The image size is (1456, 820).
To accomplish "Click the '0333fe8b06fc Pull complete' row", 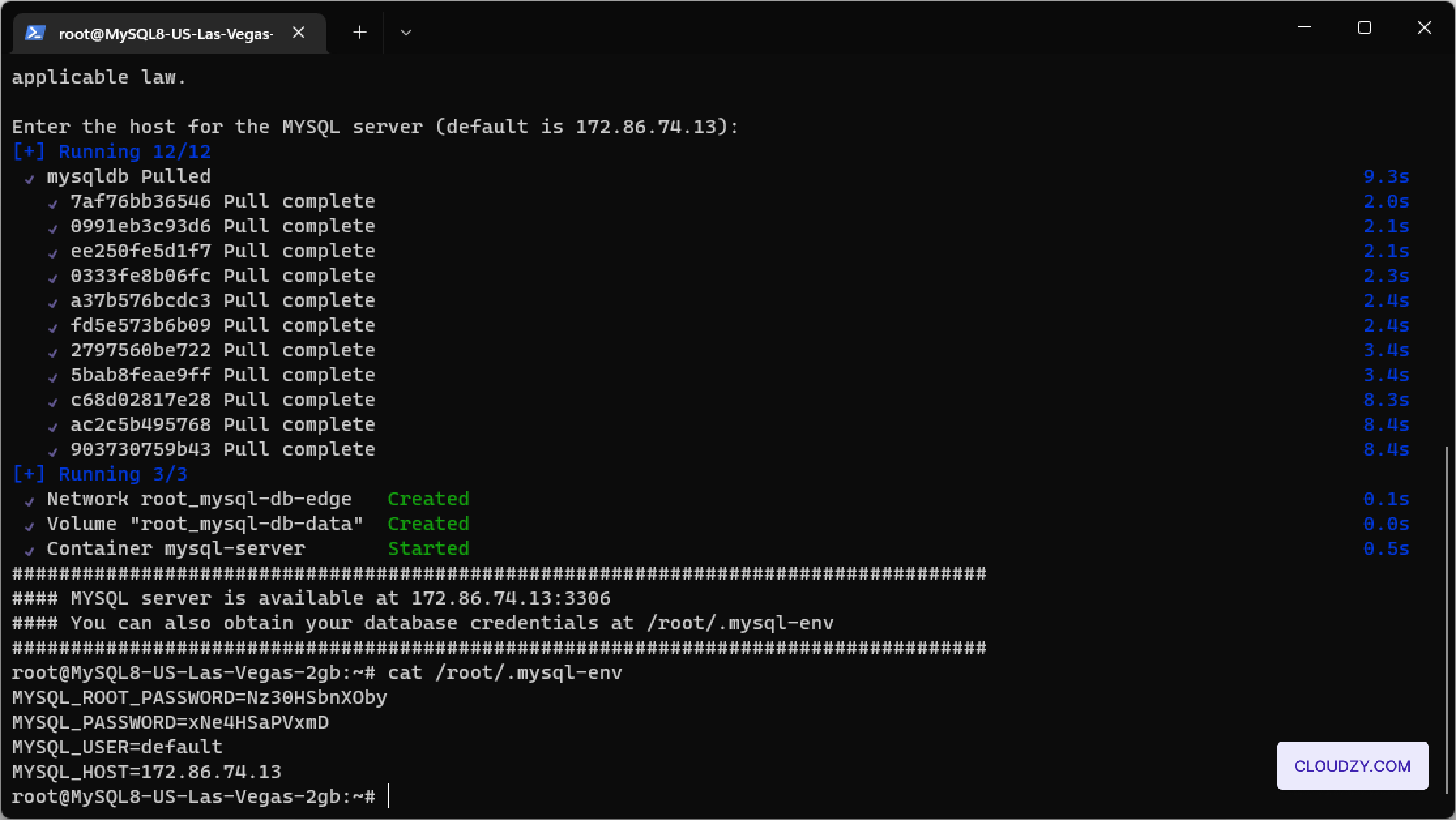I will pyautogui.click(x=223, y=276).
